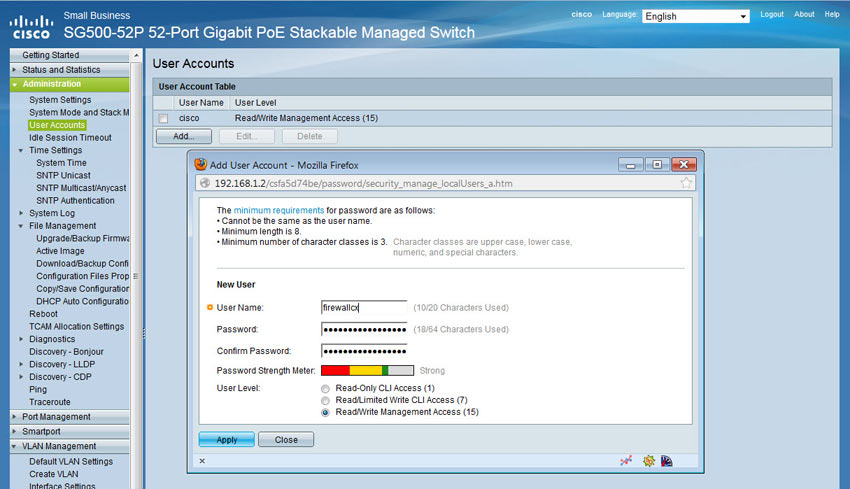Close the Add User Account window
The width and height of the screenshot is (850, 489).
[x=684, y=165]
